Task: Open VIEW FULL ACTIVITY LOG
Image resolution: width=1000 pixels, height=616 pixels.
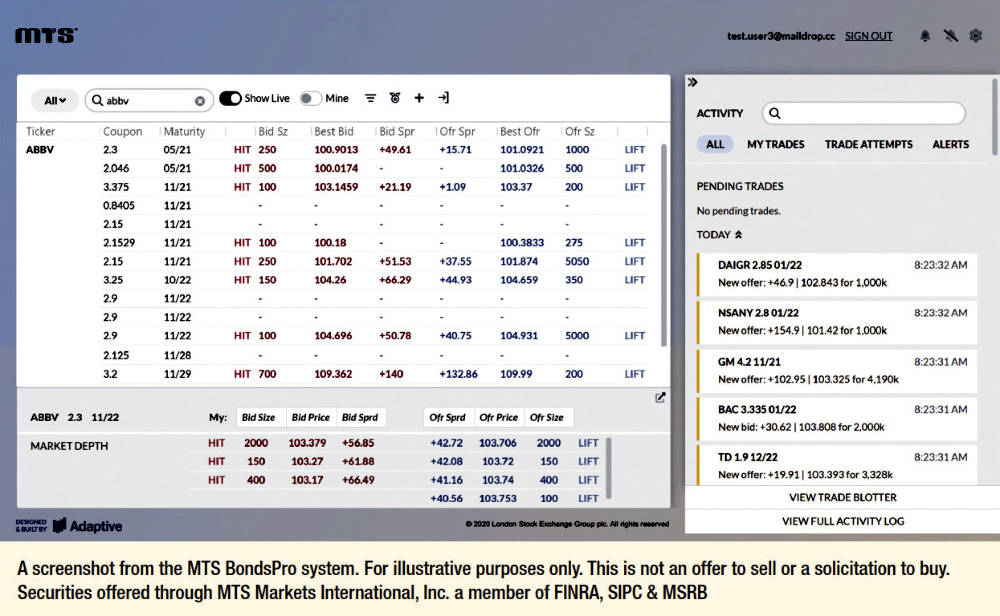Action: pos(842,521)
